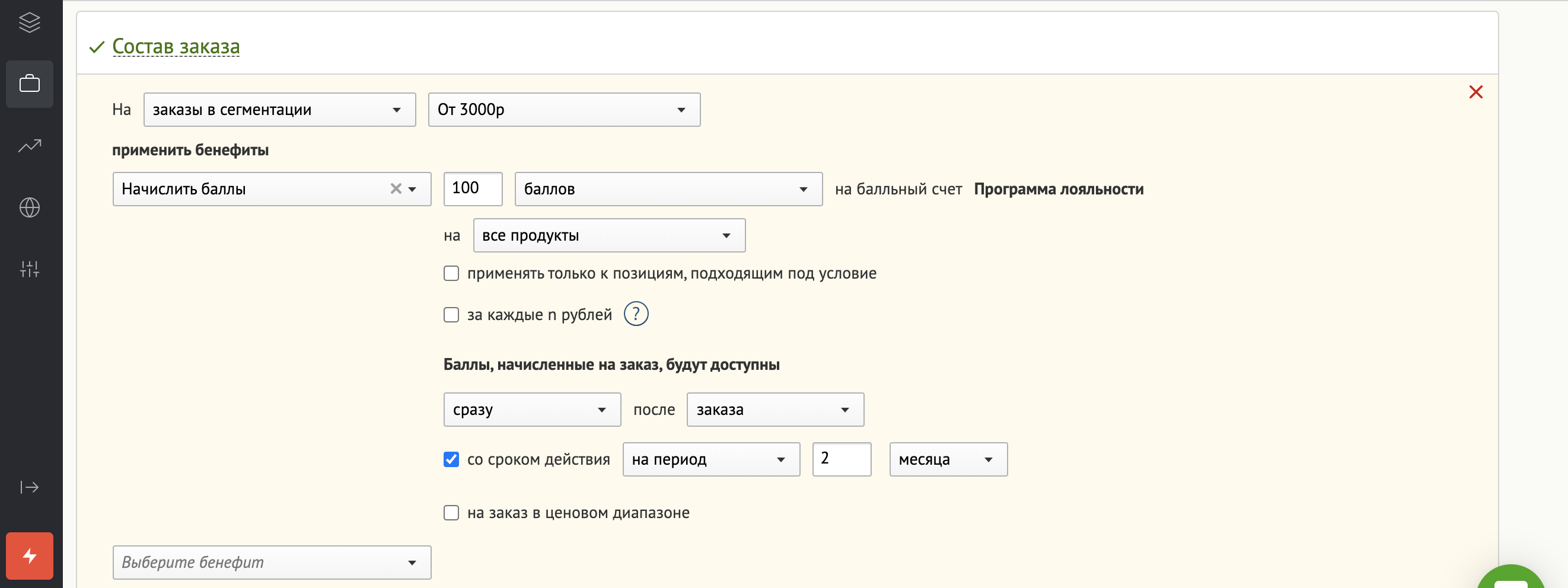The height and width of the screenshot is (588, 1568).
Task: Click 'Баллы, начисленные на заказ, будут доступны' text
Action: (611, 365)
